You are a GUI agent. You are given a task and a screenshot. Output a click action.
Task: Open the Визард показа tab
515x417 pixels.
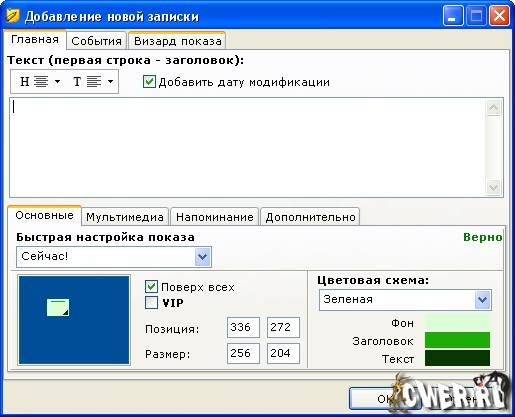(x=177, y=41)
